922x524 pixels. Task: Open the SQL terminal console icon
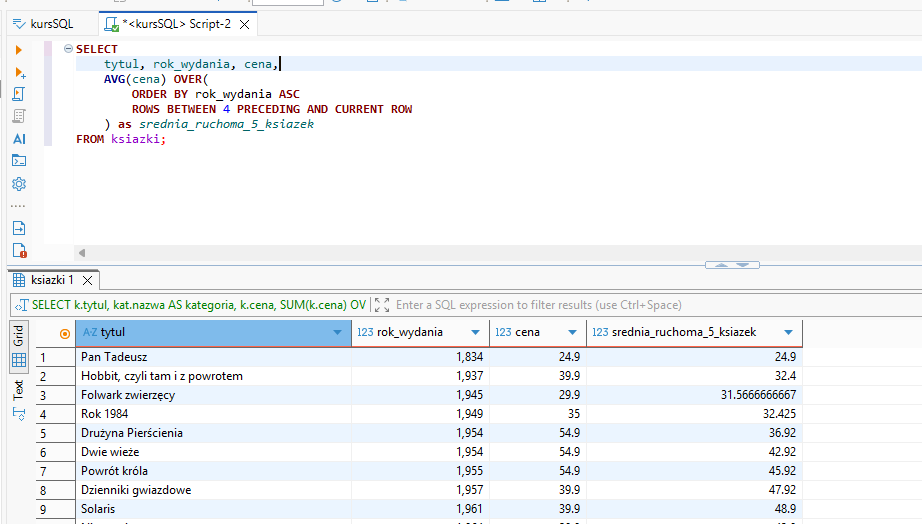tap(19, 161)
